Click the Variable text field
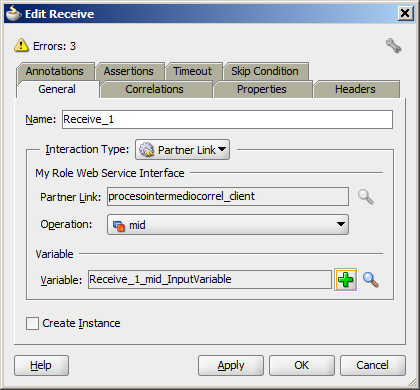This screenshot has height=390, width=420. [210, 279]
